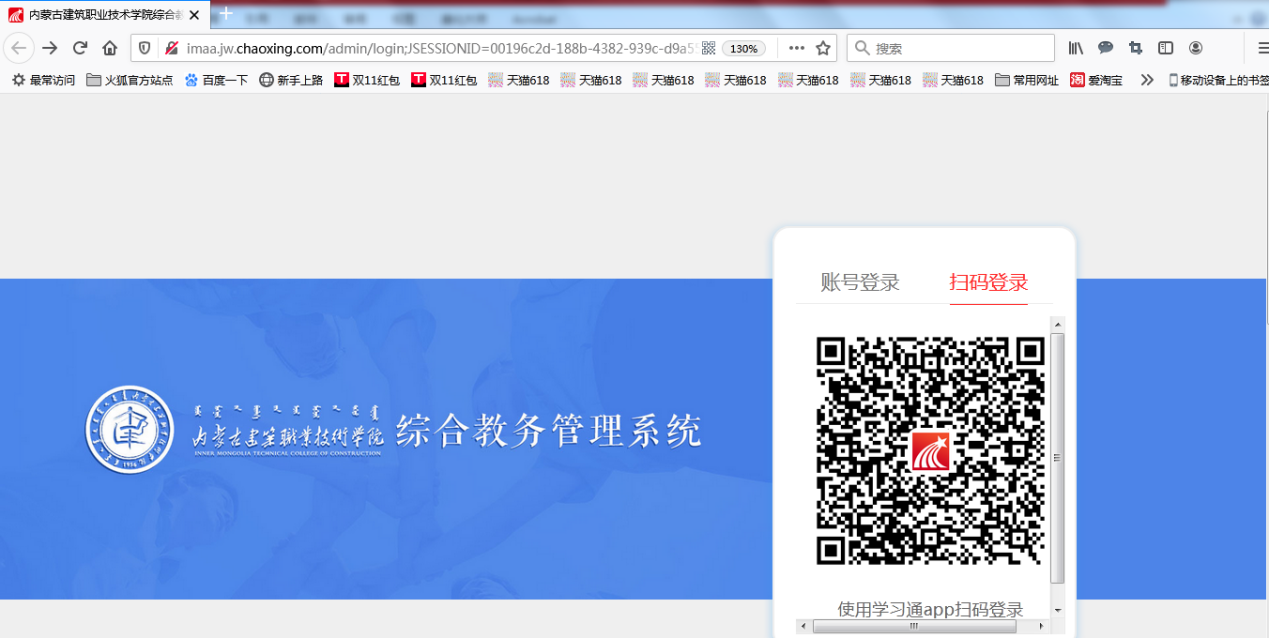Viewport: 1269px width, 638px height.
Task: Open the 百度一下 bookmark
Action: (x=216, y=80)
